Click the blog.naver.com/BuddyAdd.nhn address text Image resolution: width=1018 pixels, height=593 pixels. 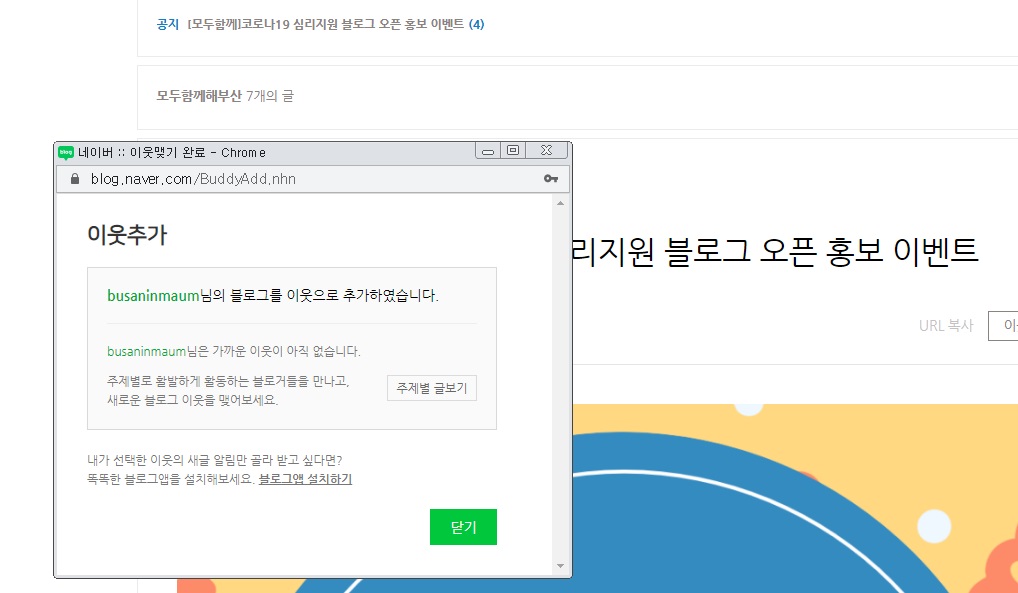coord(193,179)
